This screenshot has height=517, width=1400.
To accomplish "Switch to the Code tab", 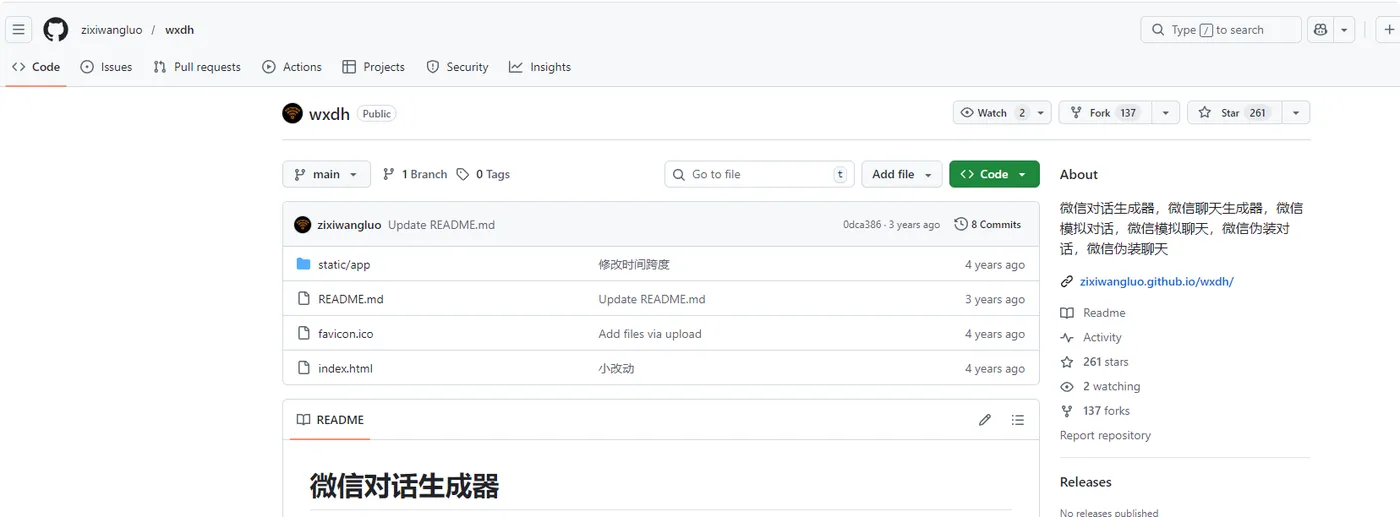I will pyautogui.click(x=36, y=67).
